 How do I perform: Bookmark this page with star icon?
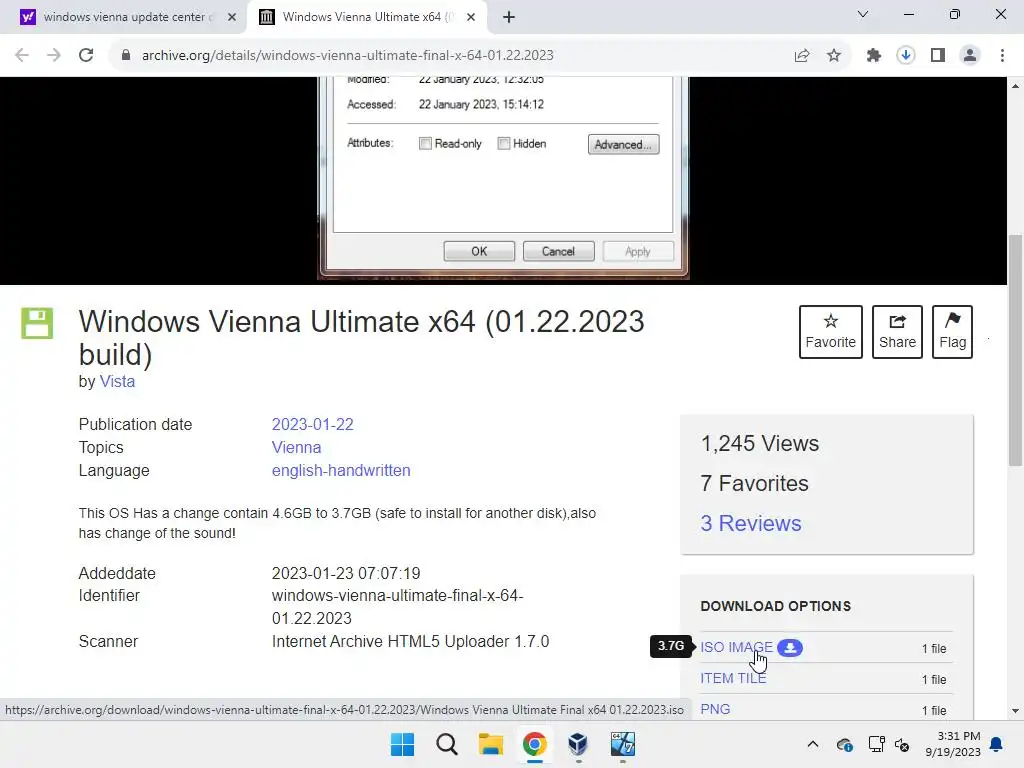(834, 56)
